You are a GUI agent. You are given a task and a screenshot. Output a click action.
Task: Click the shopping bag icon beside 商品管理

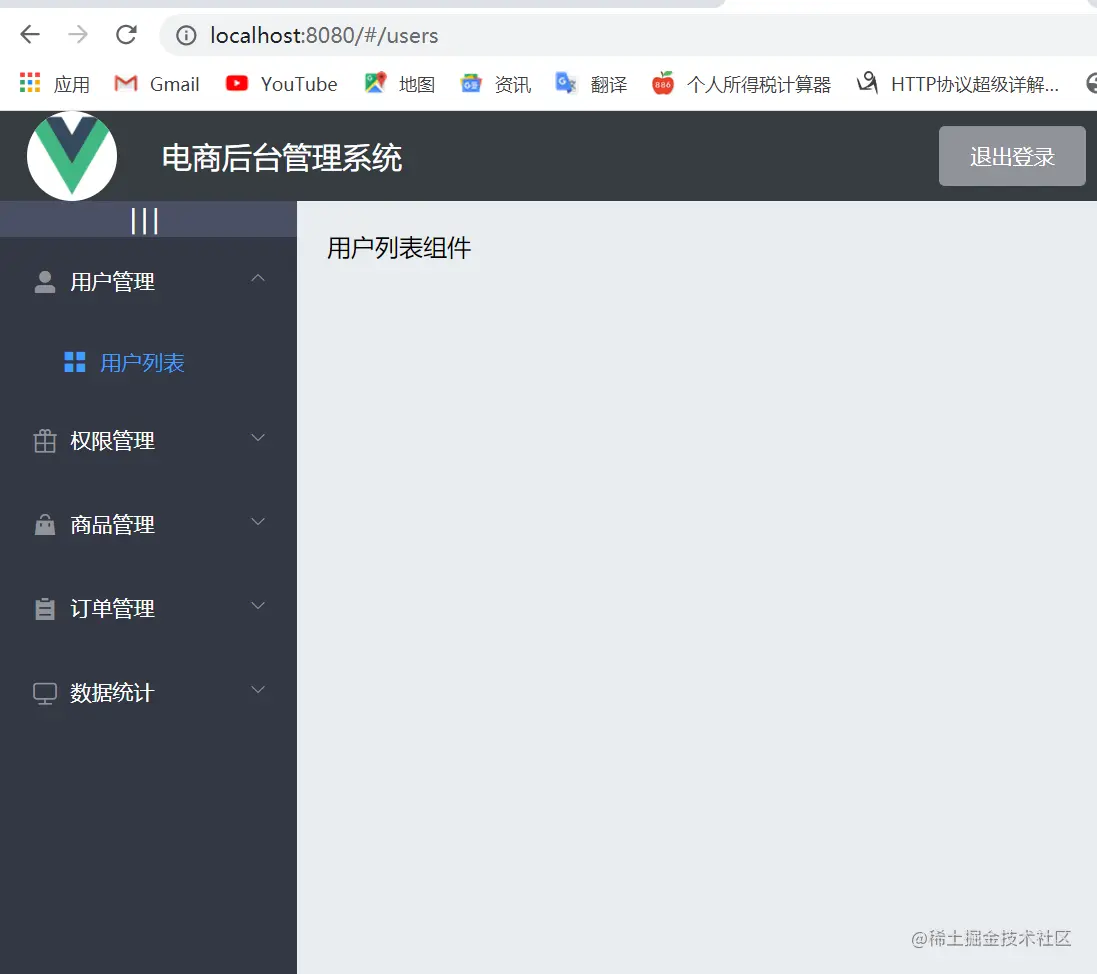[x=45, y=524]
